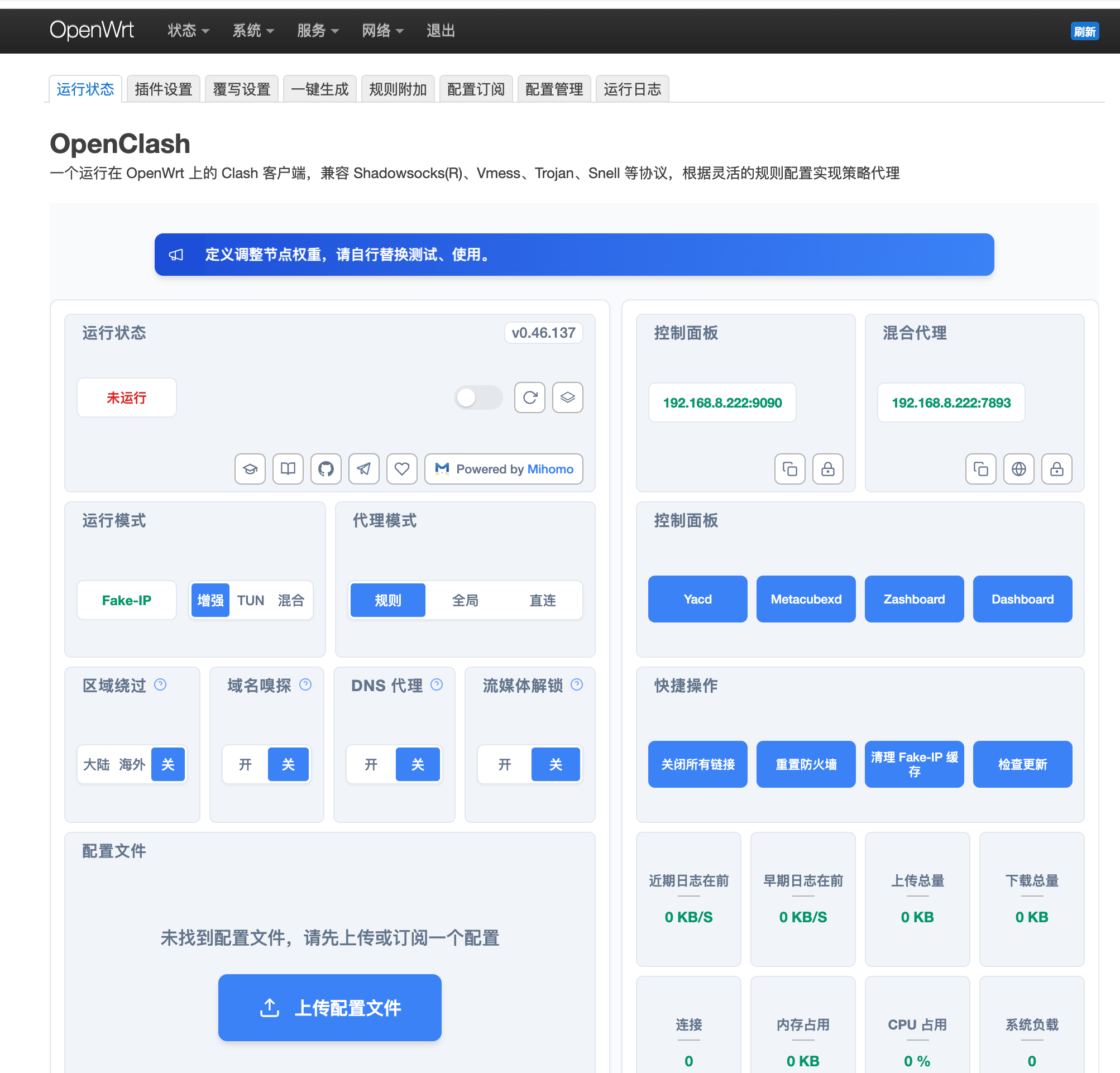Image resolution: width=1120 pixels, height=1073 pixels.
Task: Turn DNS 代理 off with 关
Action: tap(418, 764)
